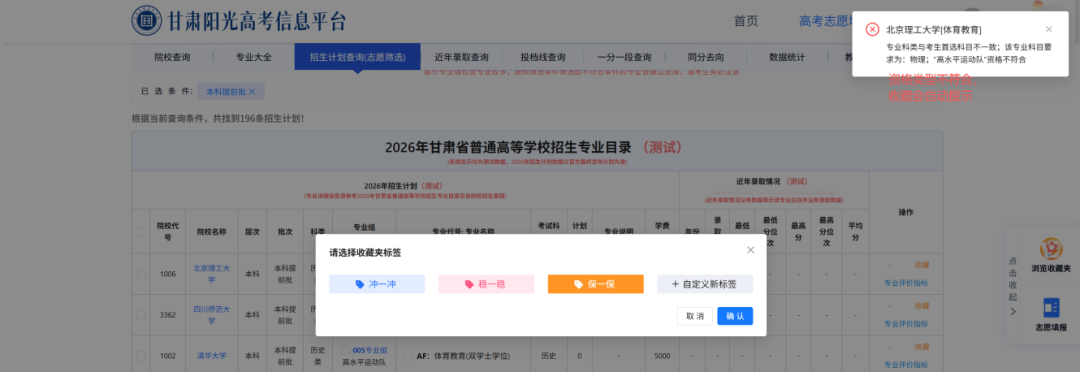Open 专业评价指标 for 四川师范大学 row
Viewport: 1080px width, 372px height.
(906, 323)
